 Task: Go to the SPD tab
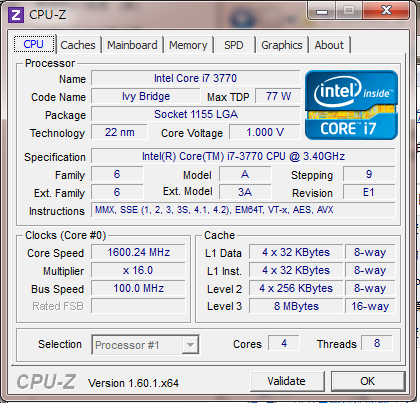[x=234, y=45]
